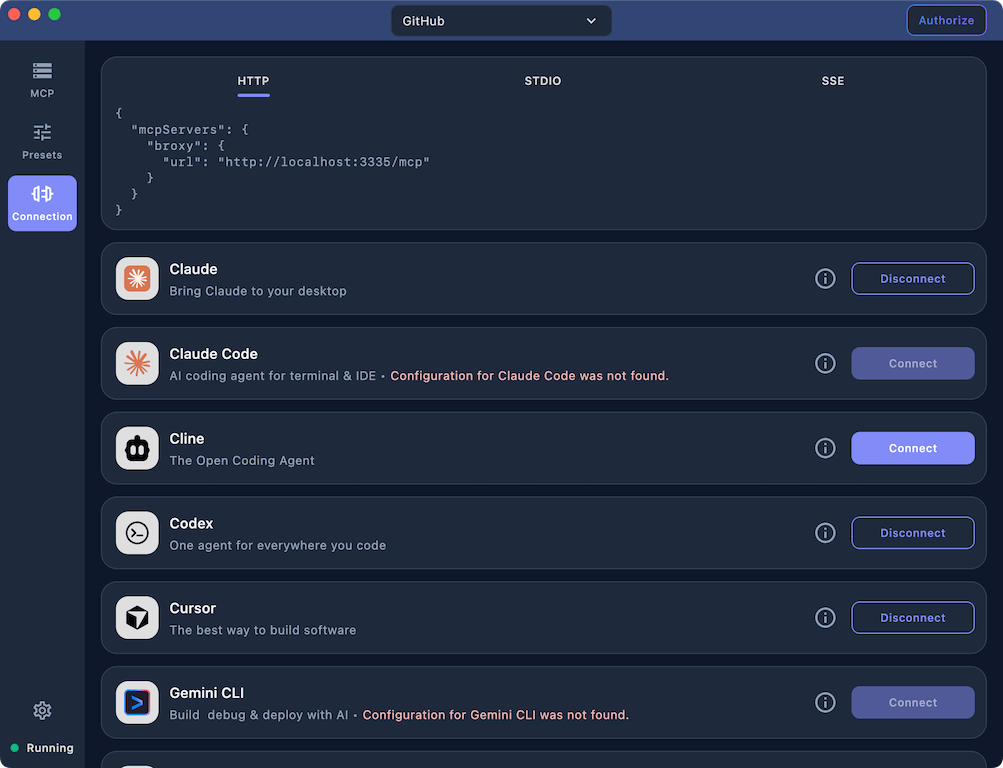Show info about the Cursor connection
The width and height of the screenshot is (1003, 768).
[825, 617]
